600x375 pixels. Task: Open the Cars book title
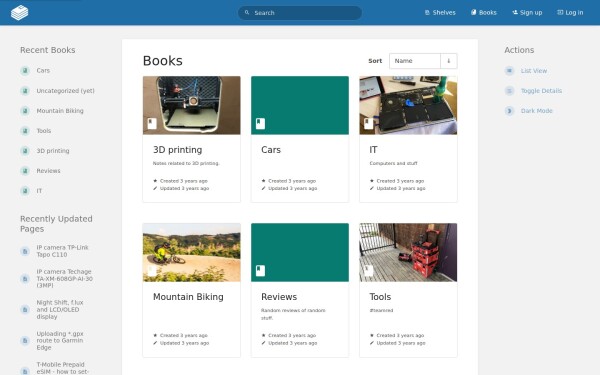tap(271, 150)
